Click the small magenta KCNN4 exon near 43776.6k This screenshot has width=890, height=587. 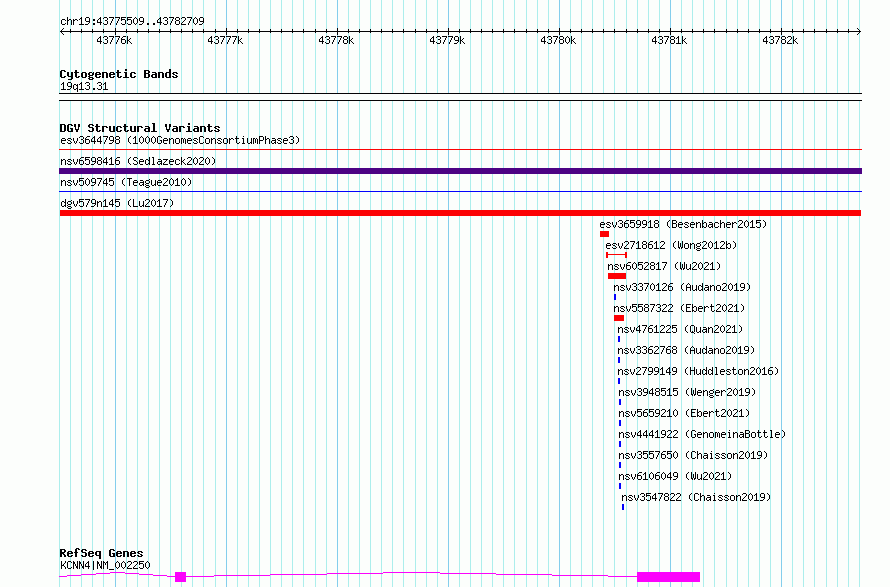180,577
